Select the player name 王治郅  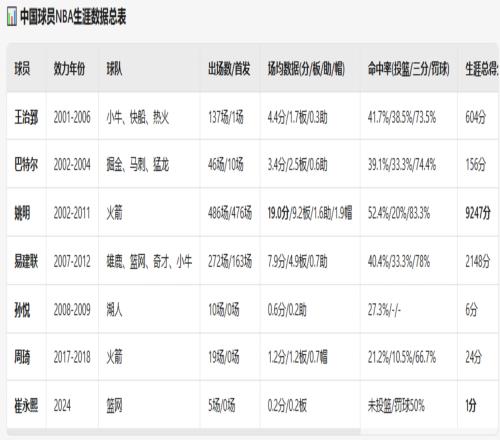26,117
